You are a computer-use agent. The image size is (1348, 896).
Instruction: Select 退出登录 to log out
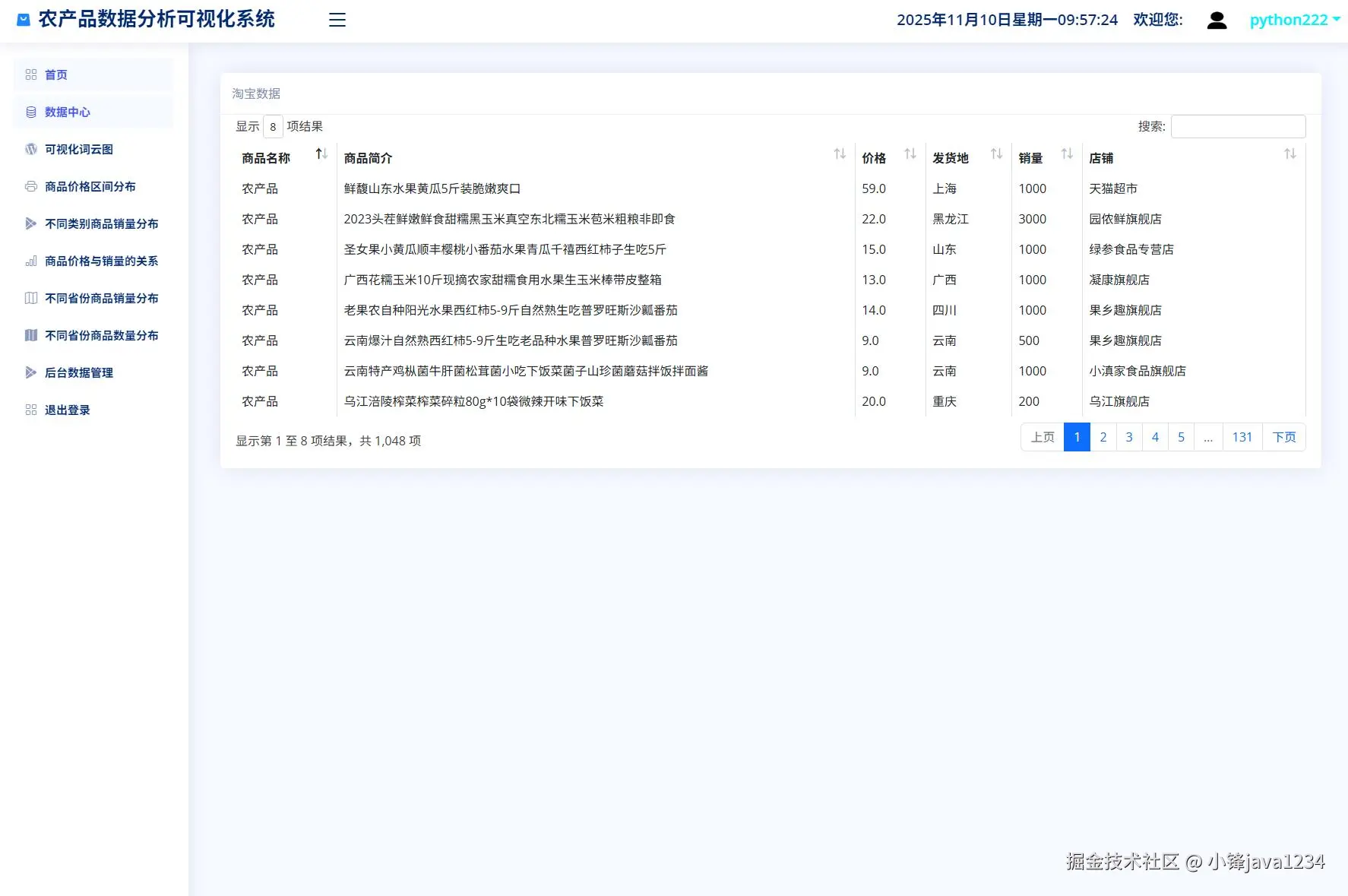tap(93, 410)
